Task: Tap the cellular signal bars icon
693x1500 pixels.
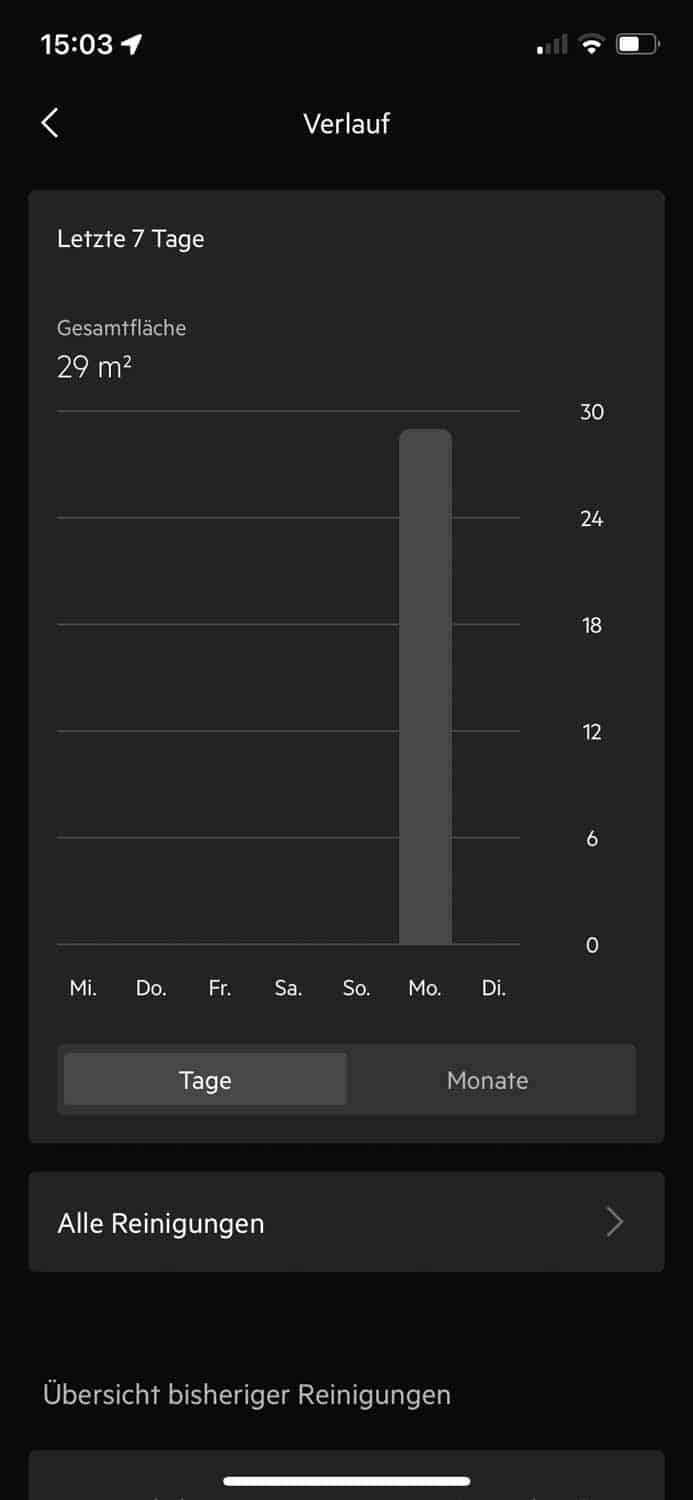Action: pos(552,45)
